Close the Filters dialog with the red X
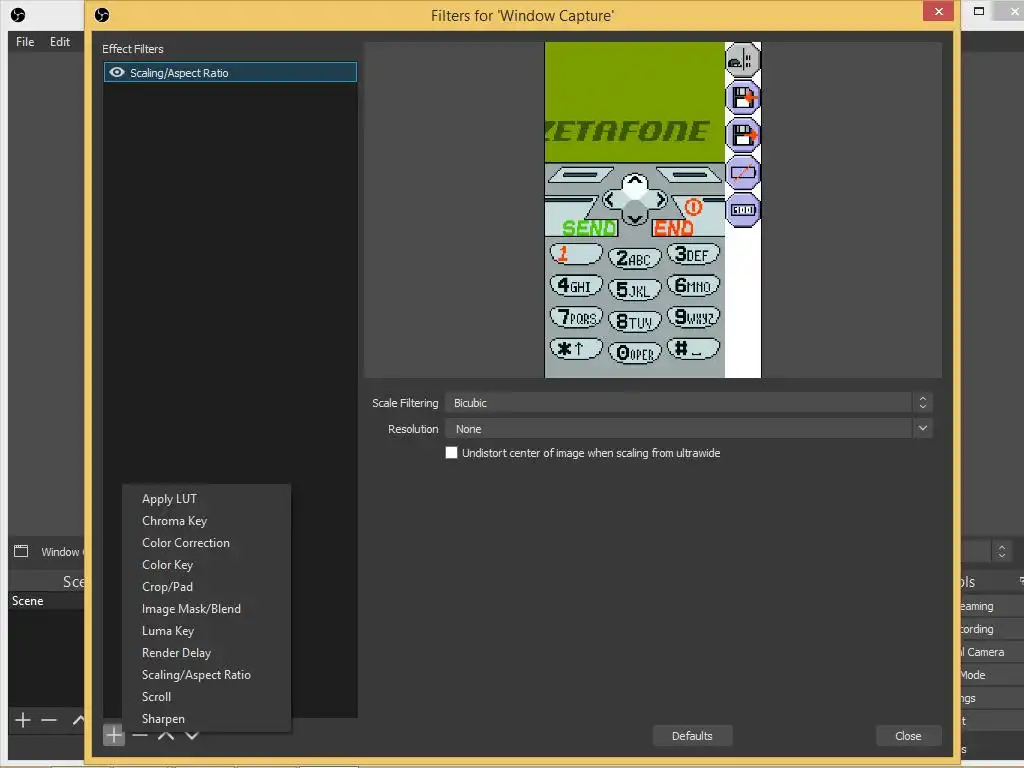The height and width of the screenshot is (768, 1024). pyautogui.click(x=938, y=11)
